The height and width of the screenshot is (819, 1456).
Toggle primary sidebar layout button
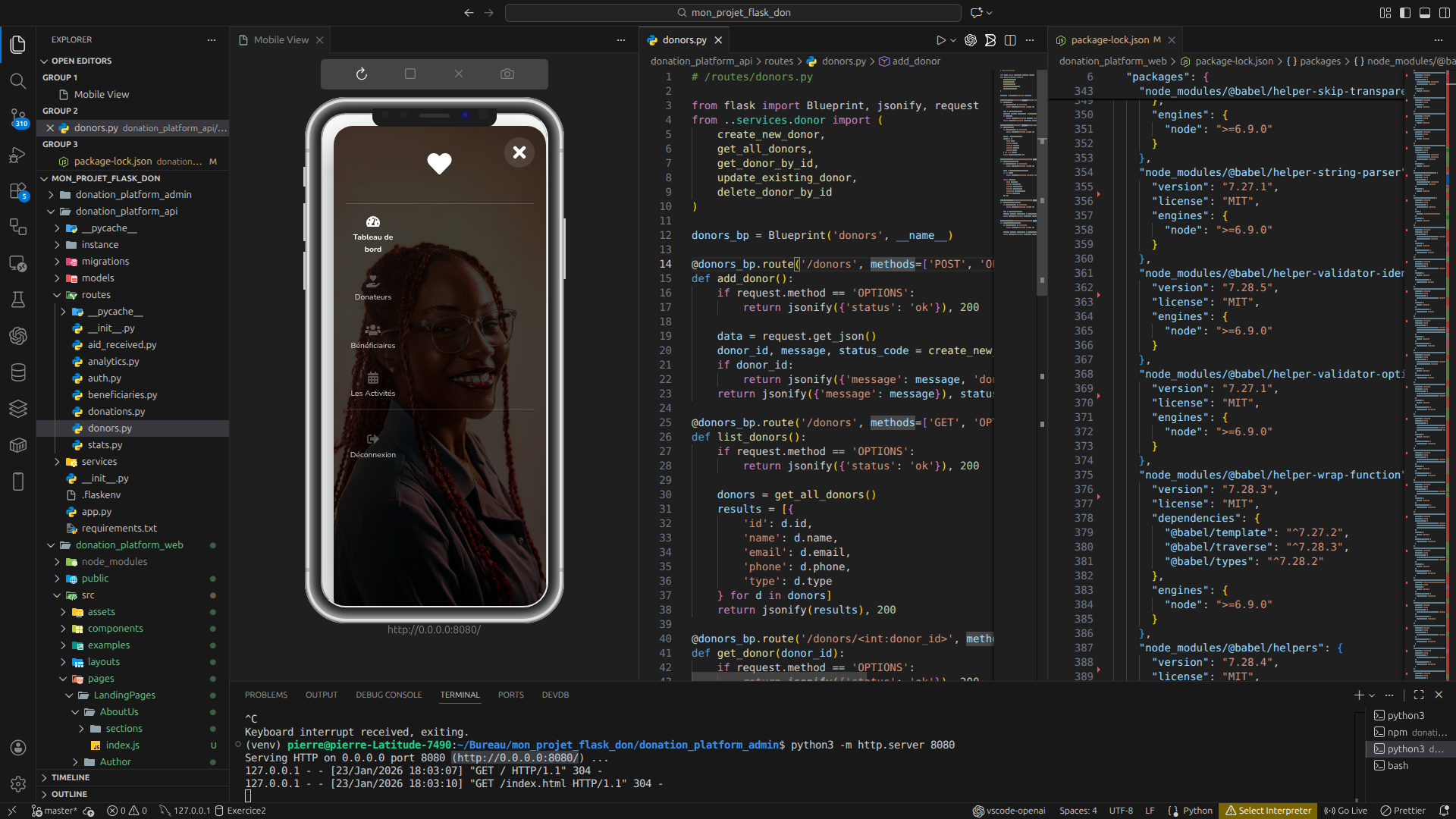coord(1405,13)
